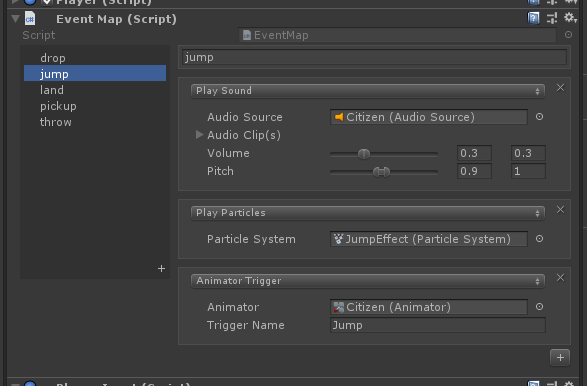
Task: Click the Pitch label
Action: click(x=220, y=171)
